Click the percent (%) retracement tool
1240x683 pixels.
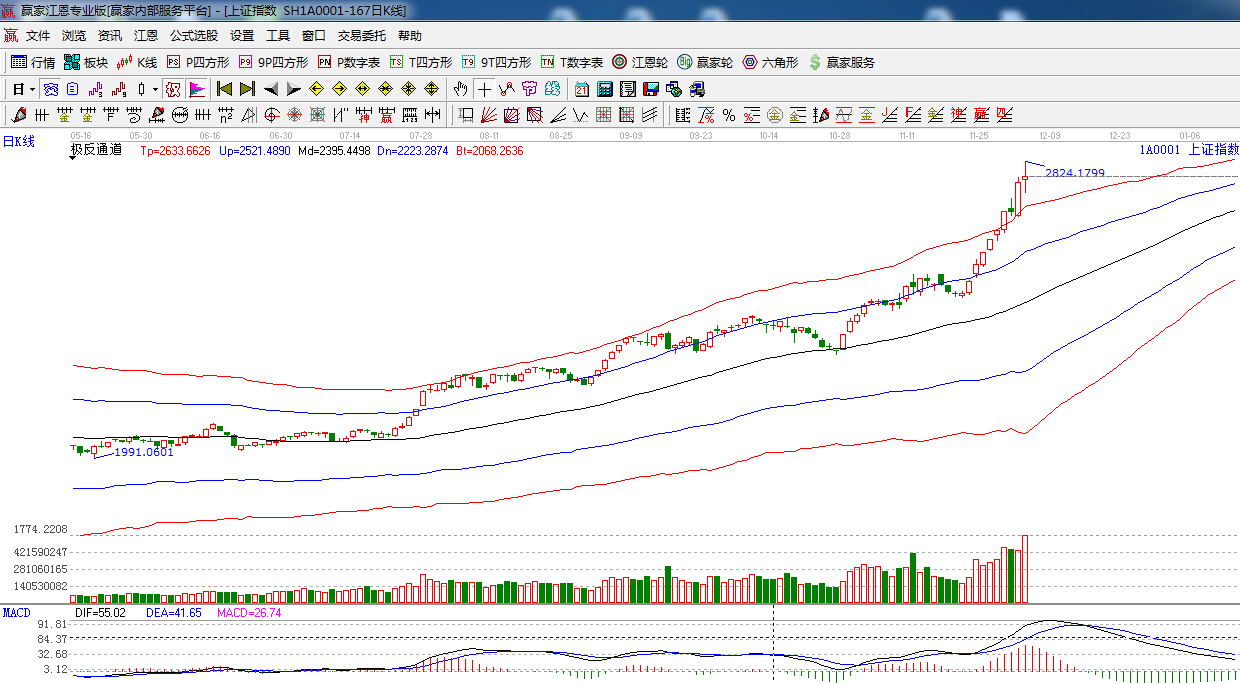point(728,115)
